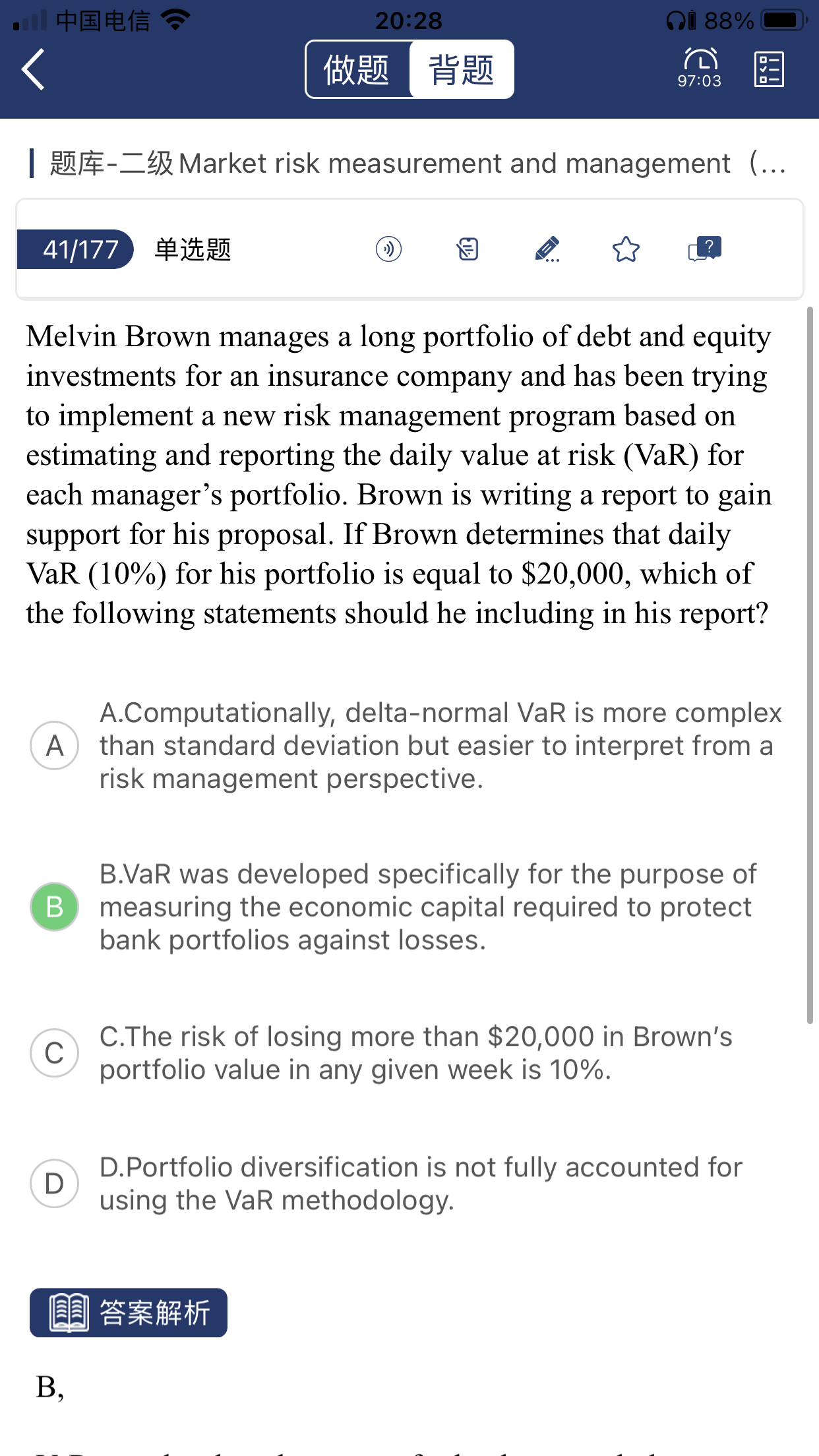The width and height of the screenshot is (819, 1456).
Task: Select answer option D
Action: [55, 1184]
